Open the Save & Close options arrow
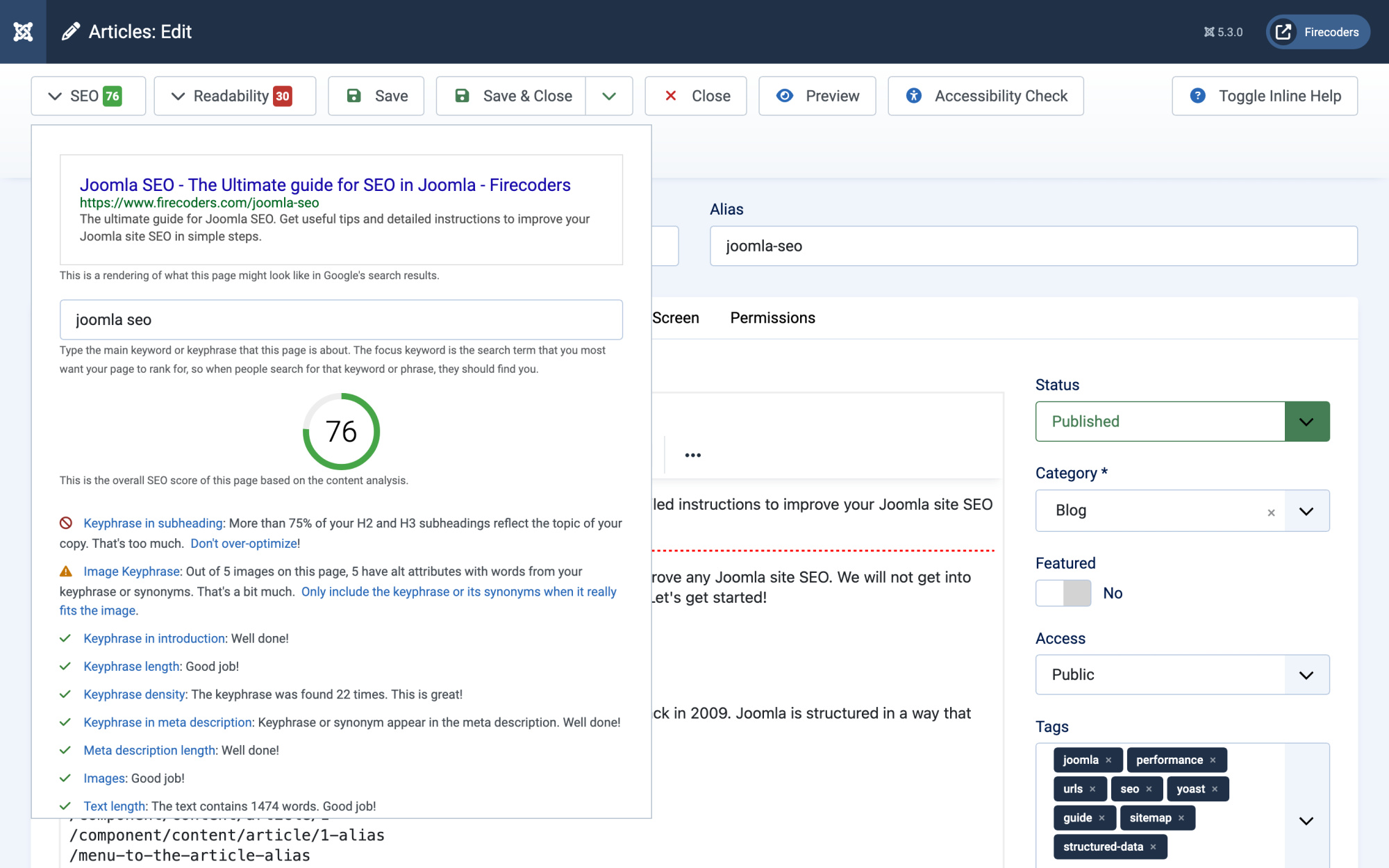 [x=609, y=96]
